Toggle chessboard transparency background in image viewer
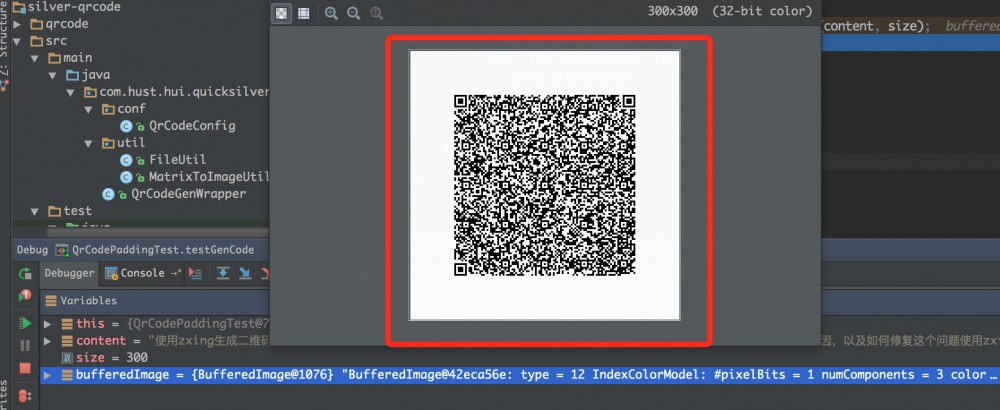The height and width of the screenshot is (410, 1000). coord(281,13)
